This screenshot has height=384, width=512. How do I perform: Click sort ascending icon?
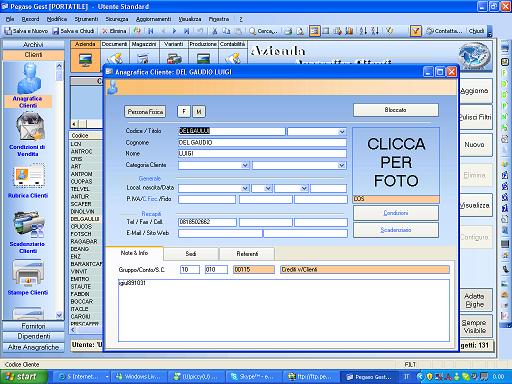[363, 31]
